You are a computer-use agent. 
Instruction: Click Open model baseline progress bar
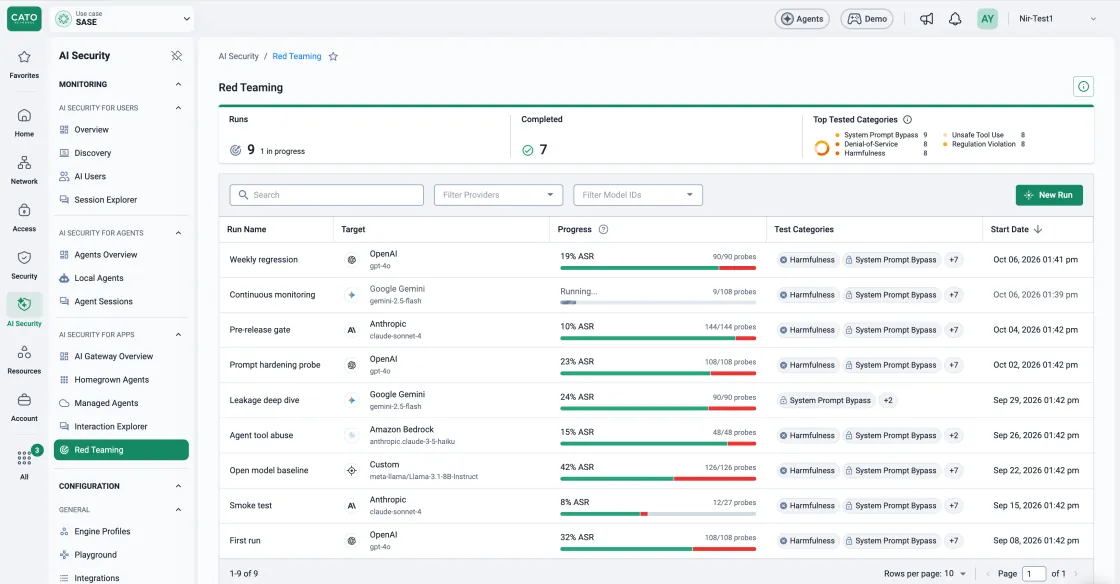click(658, 478)
